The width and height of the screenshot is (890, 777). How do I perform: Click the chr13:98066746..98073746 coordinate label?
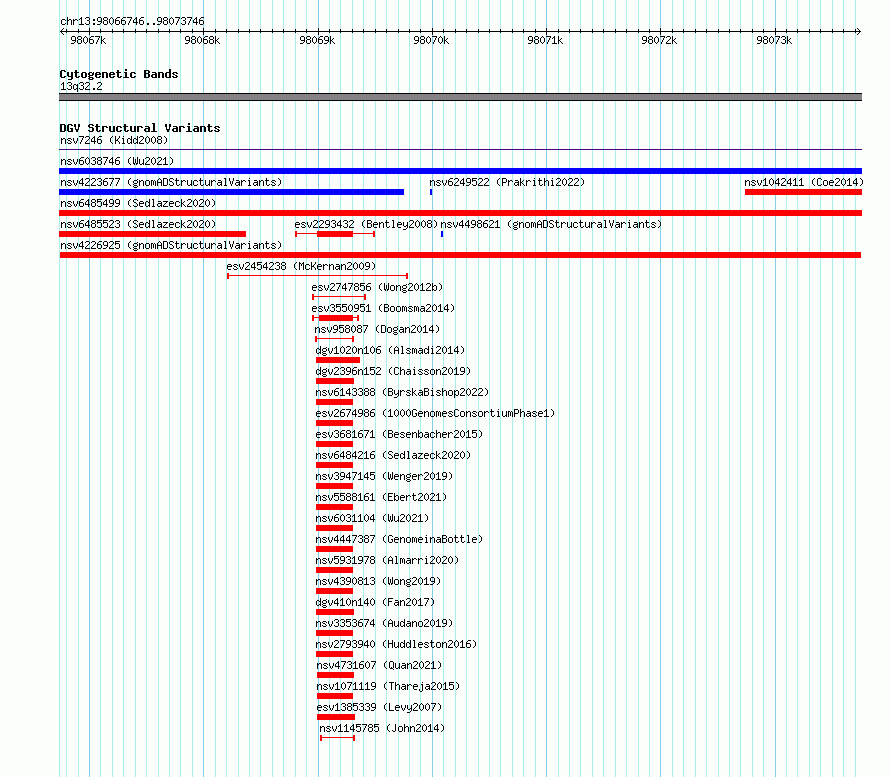point(132,21)
